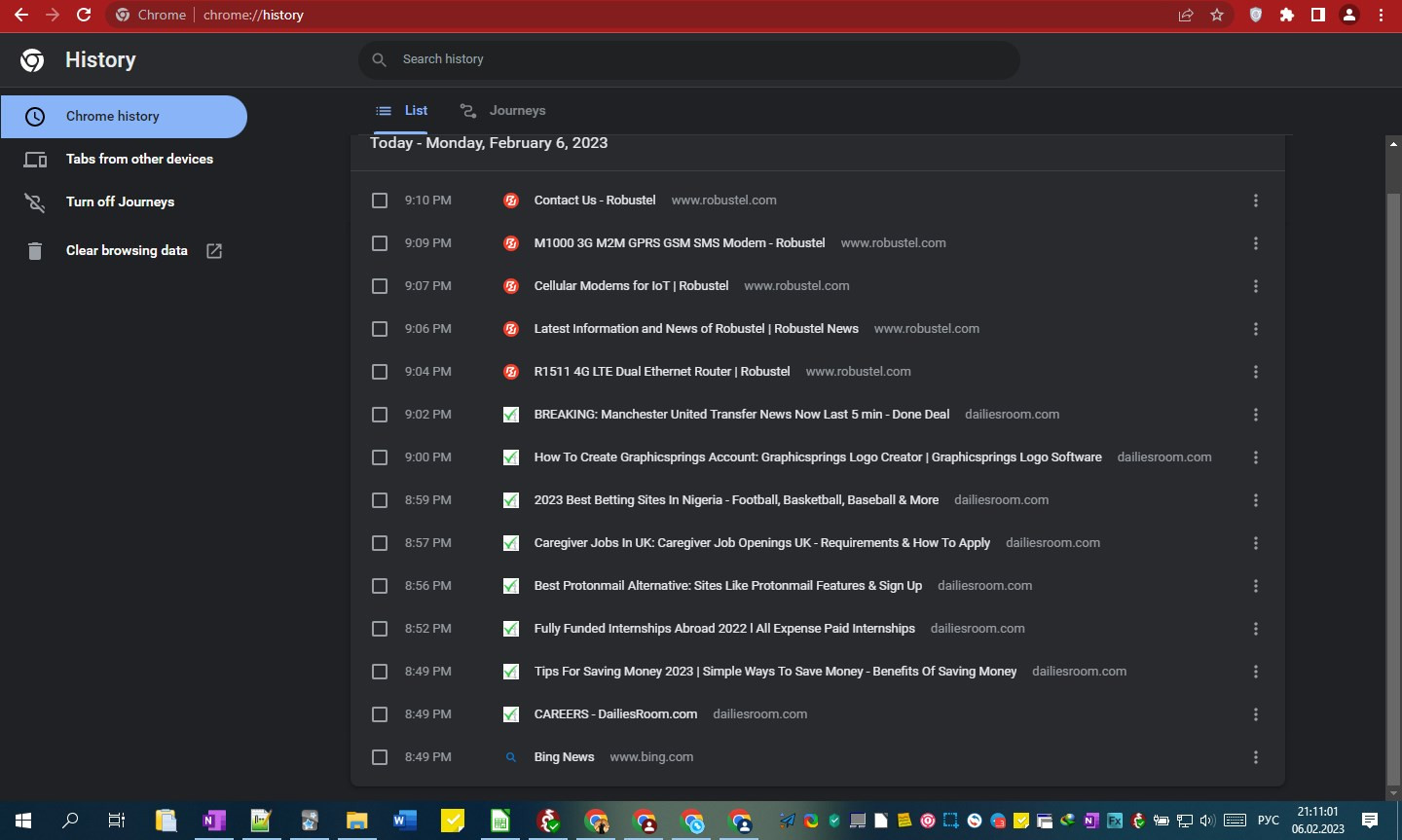1402x840 pixels.
Task: Open actions menu for Tips For Saving Money
Action: point(1256,672)
